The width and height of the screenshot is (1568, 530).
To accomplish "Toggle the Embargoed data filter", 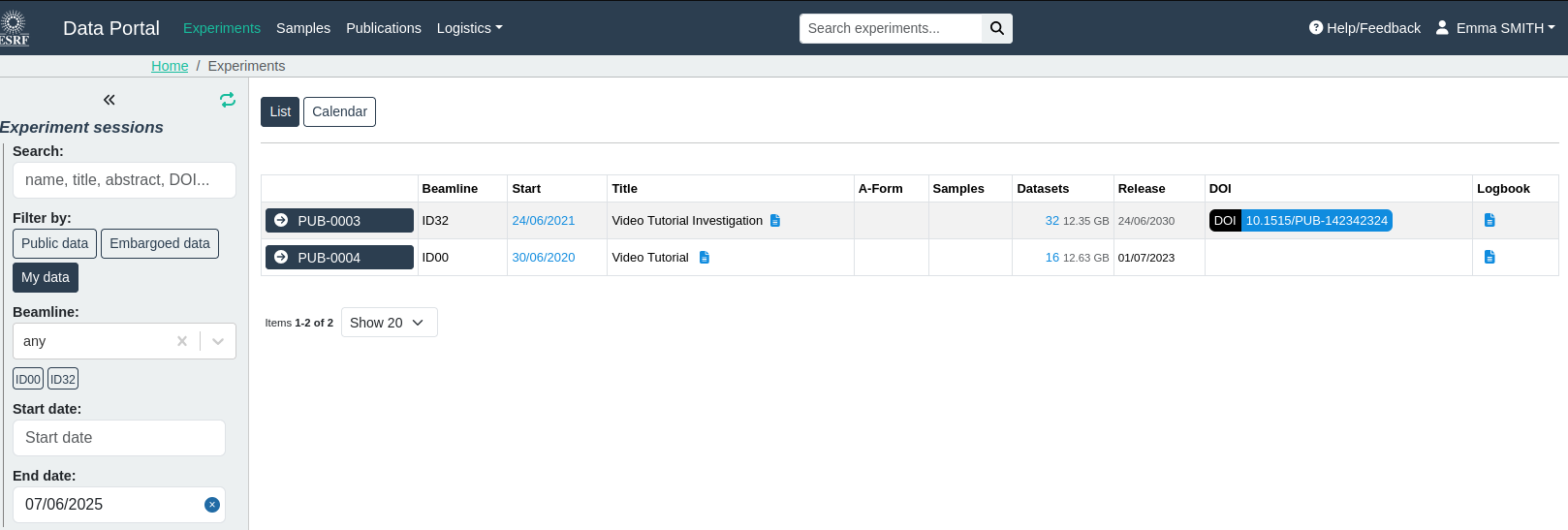I will pos(160,243).
